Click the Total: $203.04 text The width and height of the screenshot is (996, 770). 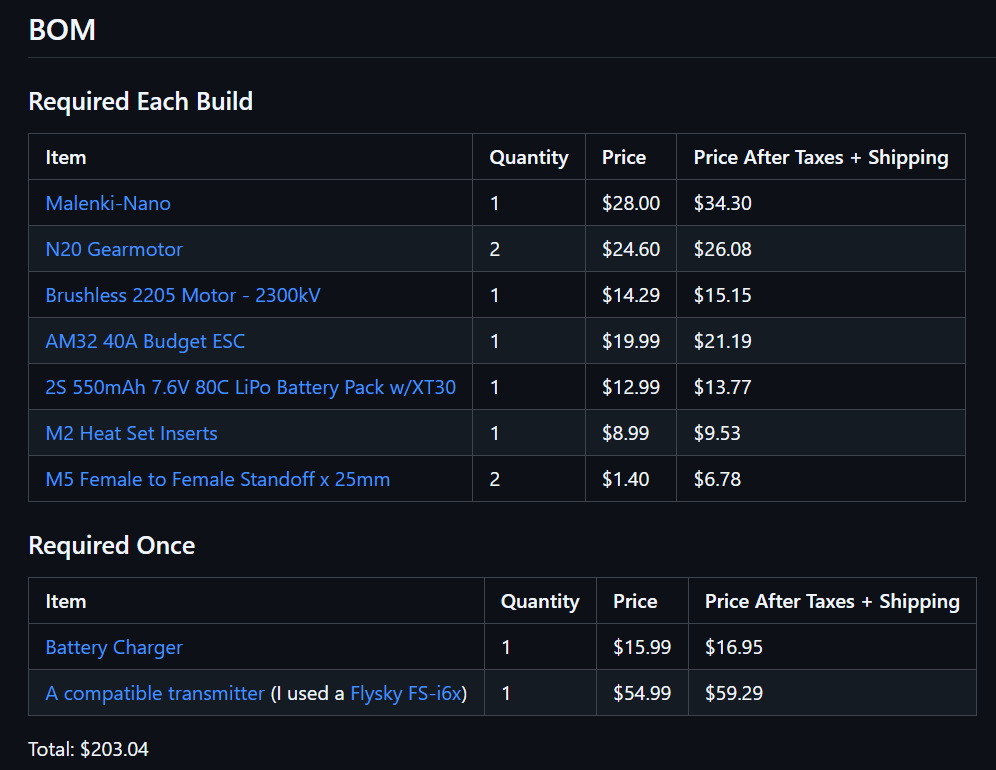pyautogui.click(x=88, y=749)
